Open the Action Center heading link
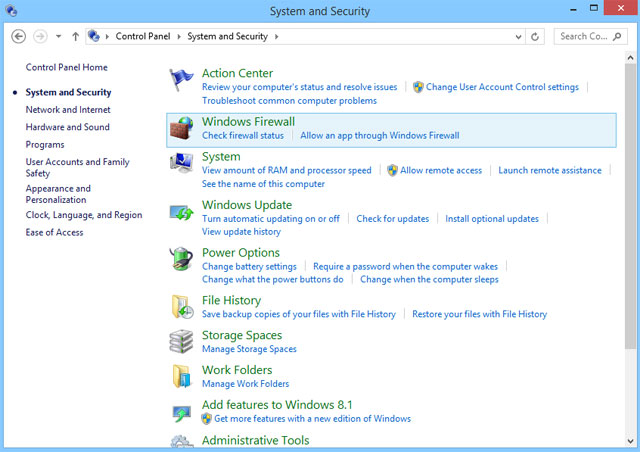This screenshot has width=640, height=452. (x=238, y=73)
